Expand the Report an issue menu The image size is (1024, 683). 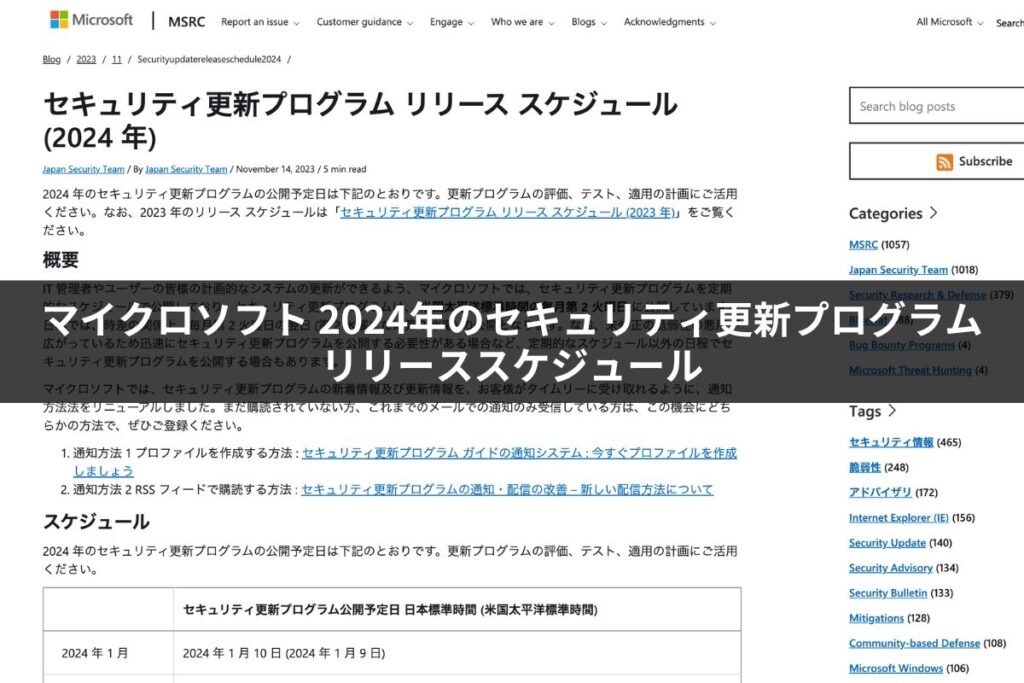tap(260, 22)
